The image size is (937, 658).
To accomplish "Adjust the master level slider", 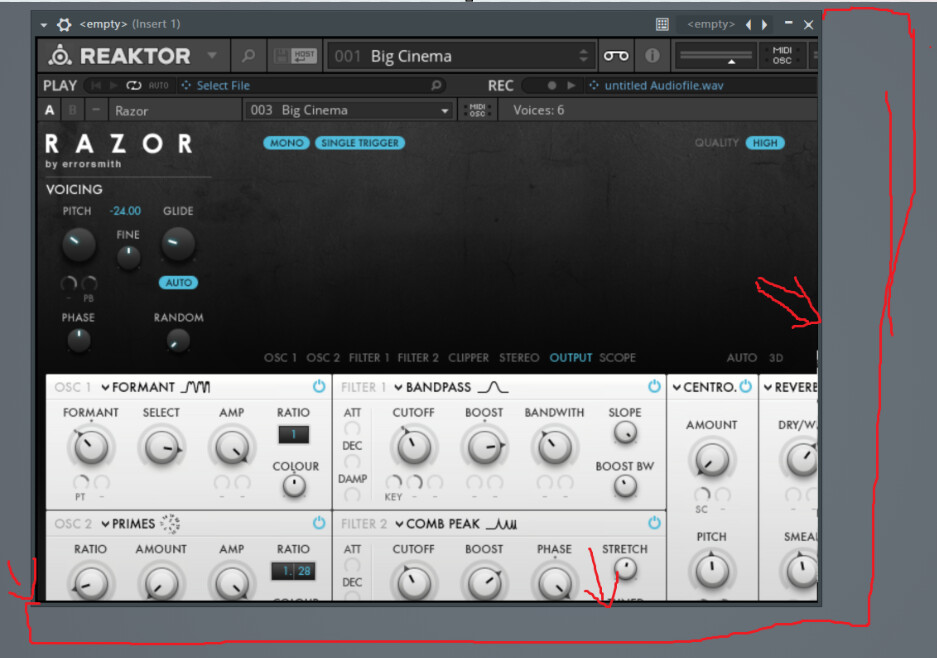I will tap(715, 56).
